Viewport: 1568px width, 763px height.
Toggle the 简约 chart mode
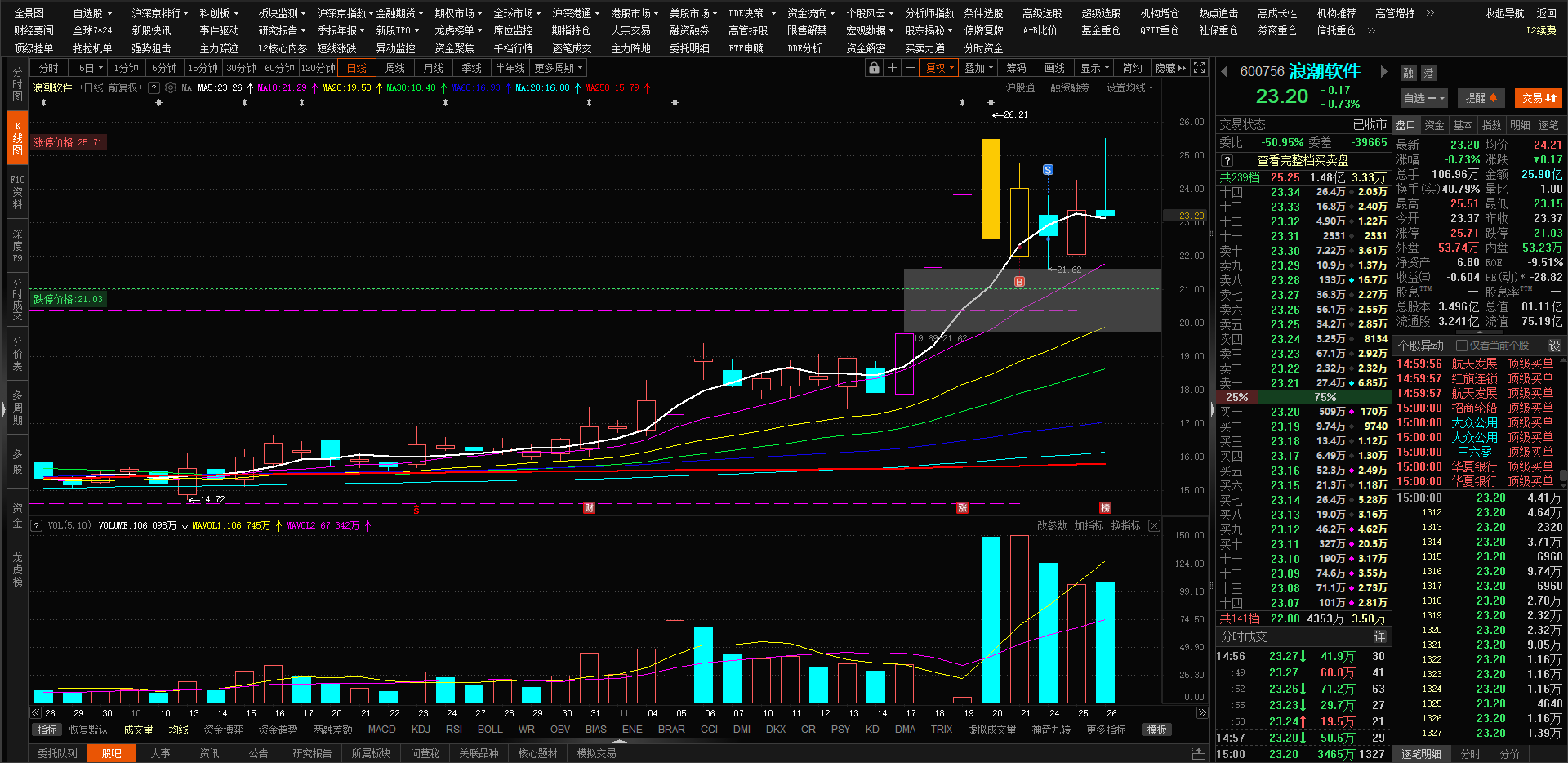[x=1132, y=68]
